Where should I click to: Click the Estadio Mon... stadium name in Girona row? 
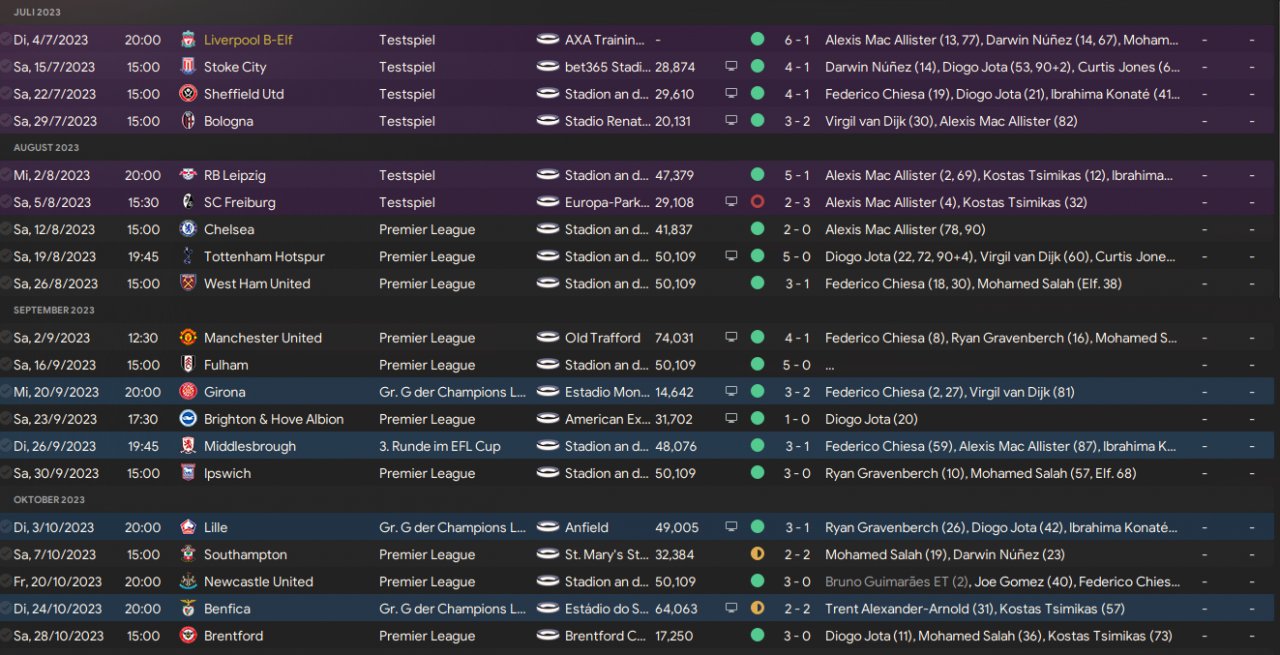point(605,392)
